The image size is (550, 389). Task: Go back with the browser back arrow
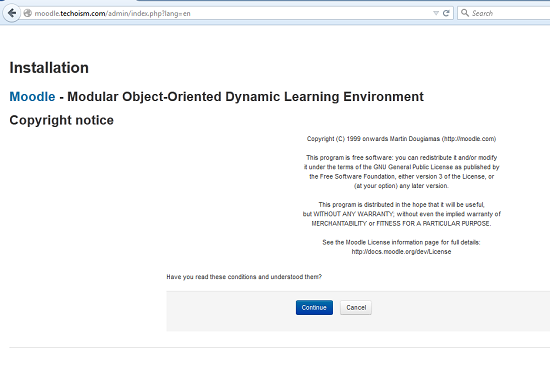tap(12, 13)
